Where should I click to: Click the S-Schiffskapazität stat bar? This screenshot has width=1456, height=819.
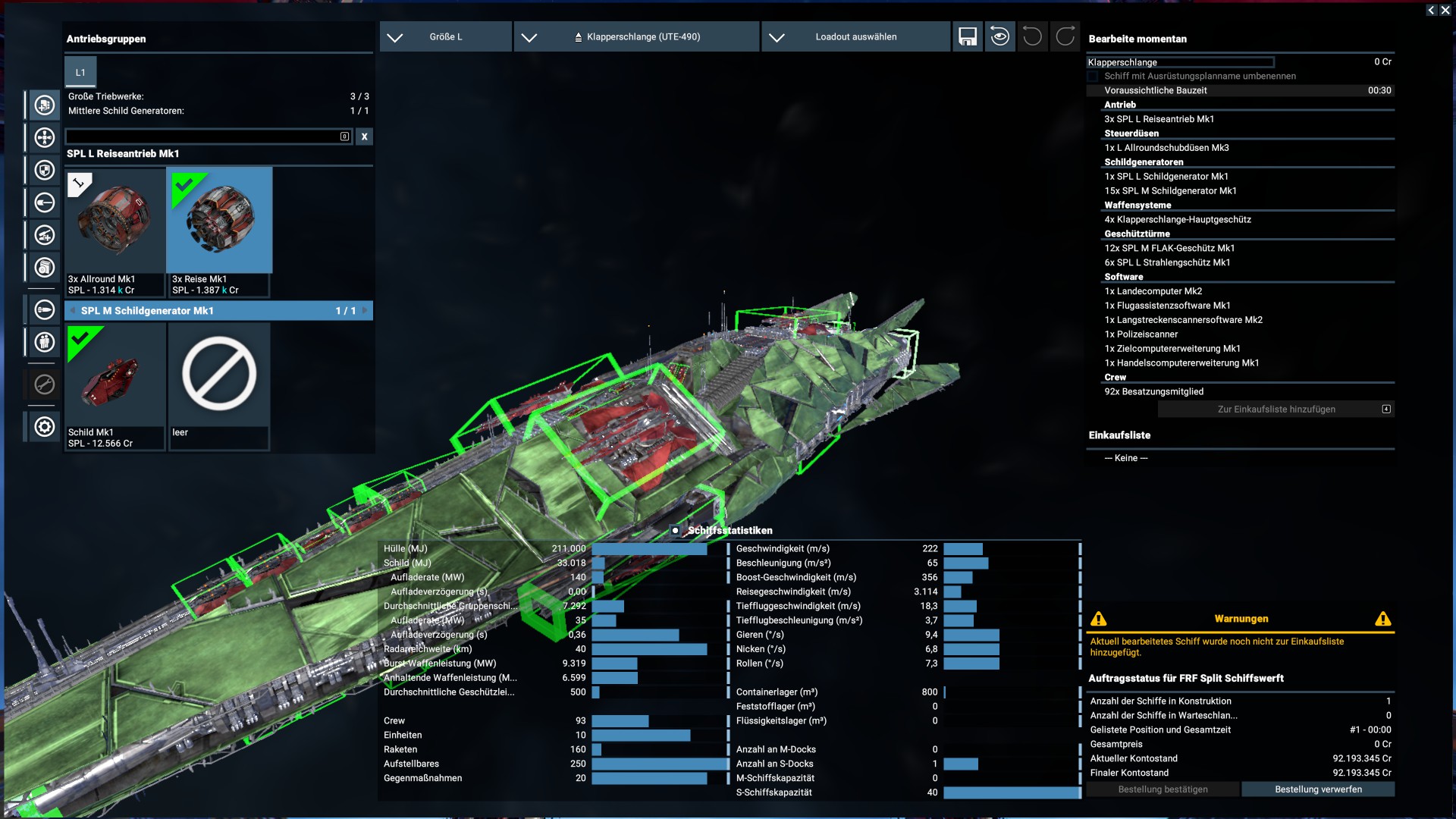pyautogui.click(x=1012, y=792)
